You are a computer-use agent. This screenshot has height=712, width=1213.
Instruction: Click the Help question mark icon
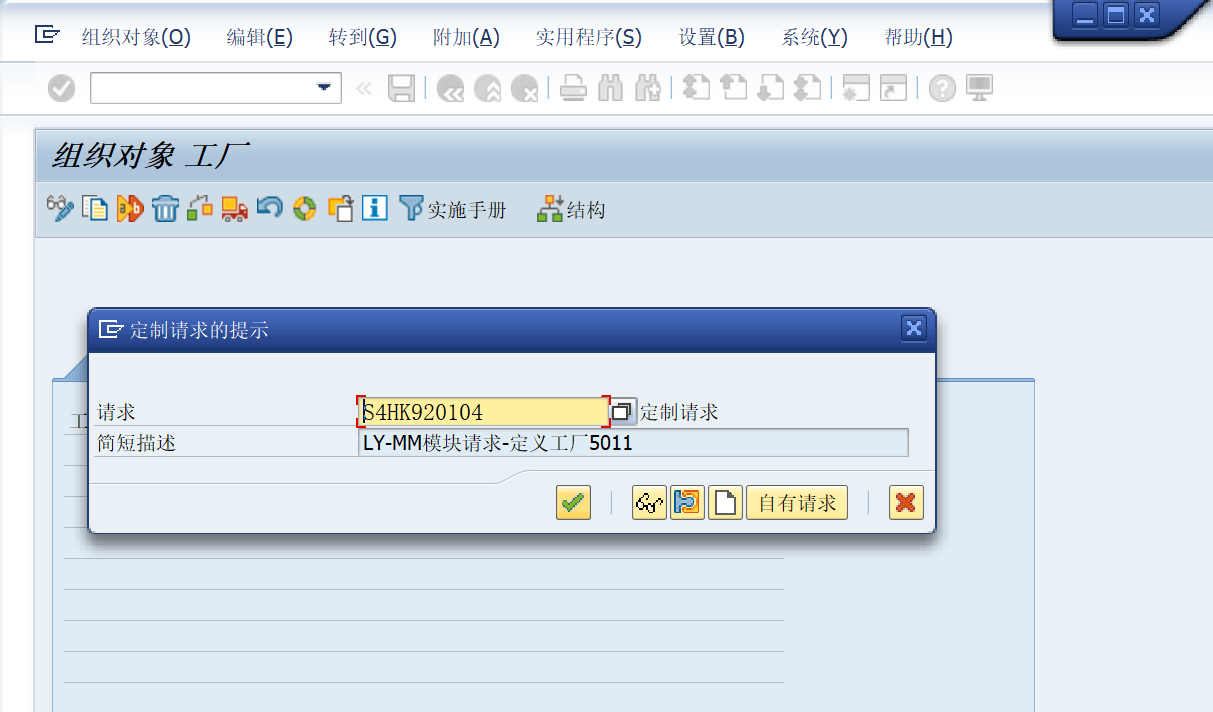pos(942,89)
